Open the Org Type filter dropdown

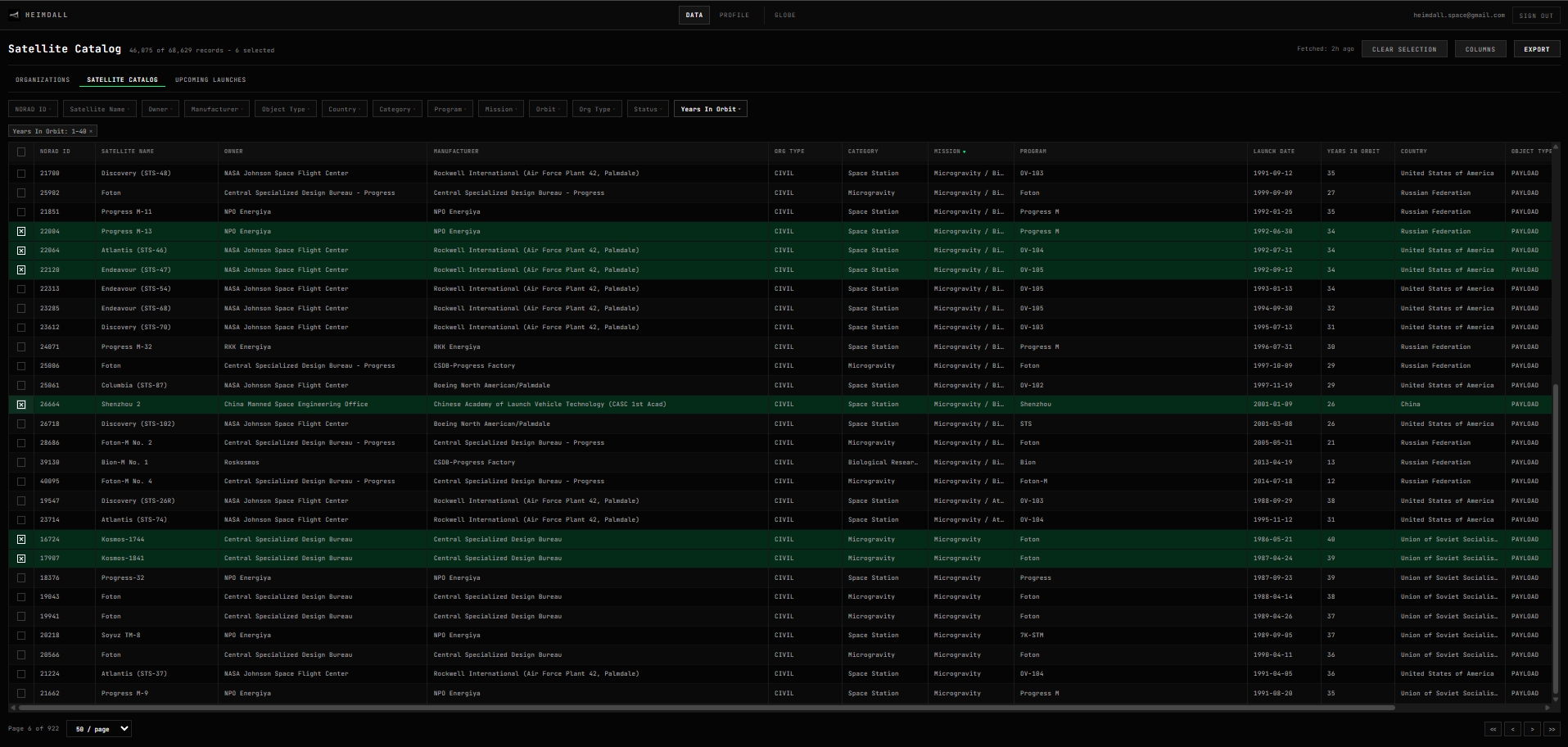(x=598, y=109)
